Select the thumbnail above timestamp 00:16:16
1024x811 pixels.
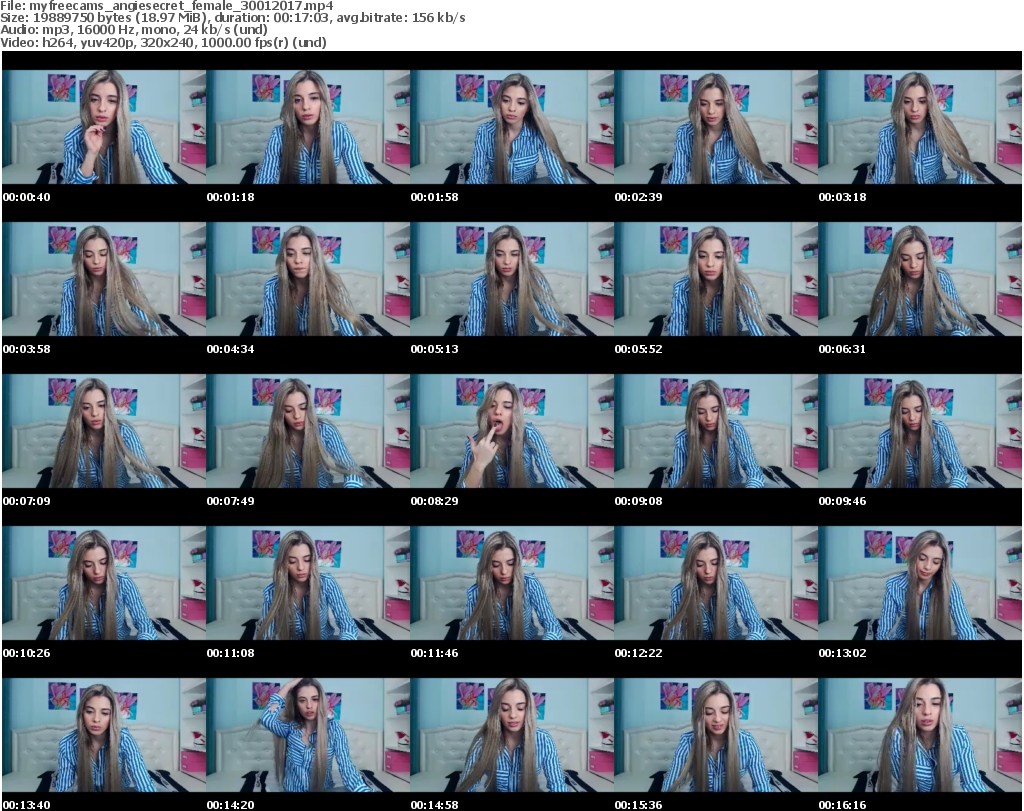click(x=920, y=735)
